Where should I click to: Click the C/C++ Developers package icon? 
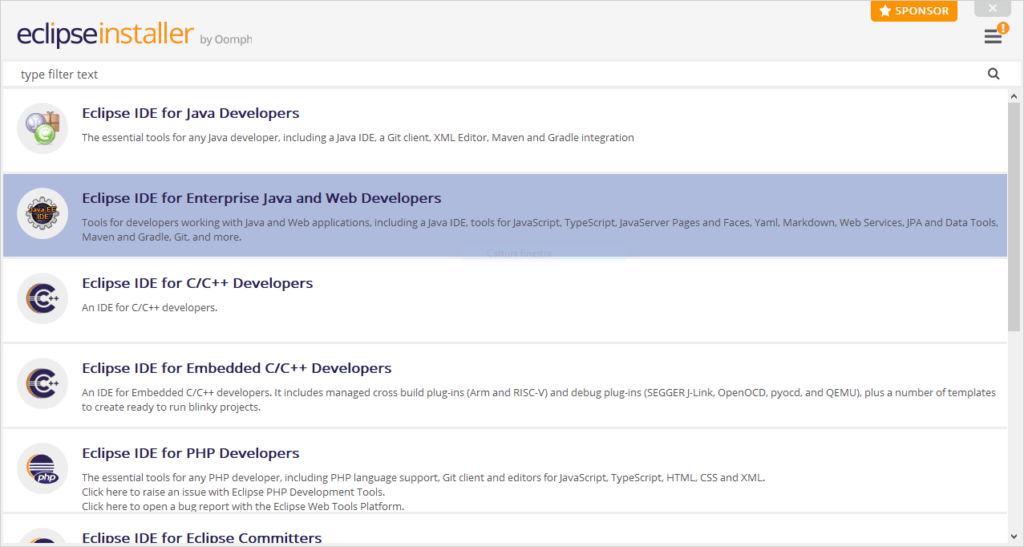[x=42, y=298]
